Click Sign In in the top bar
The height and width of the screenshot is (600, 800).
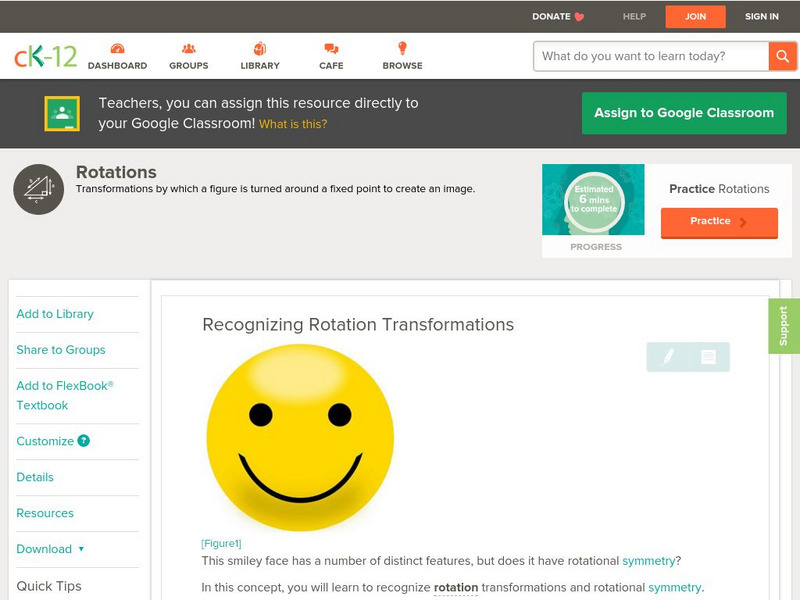click(762, 16)
